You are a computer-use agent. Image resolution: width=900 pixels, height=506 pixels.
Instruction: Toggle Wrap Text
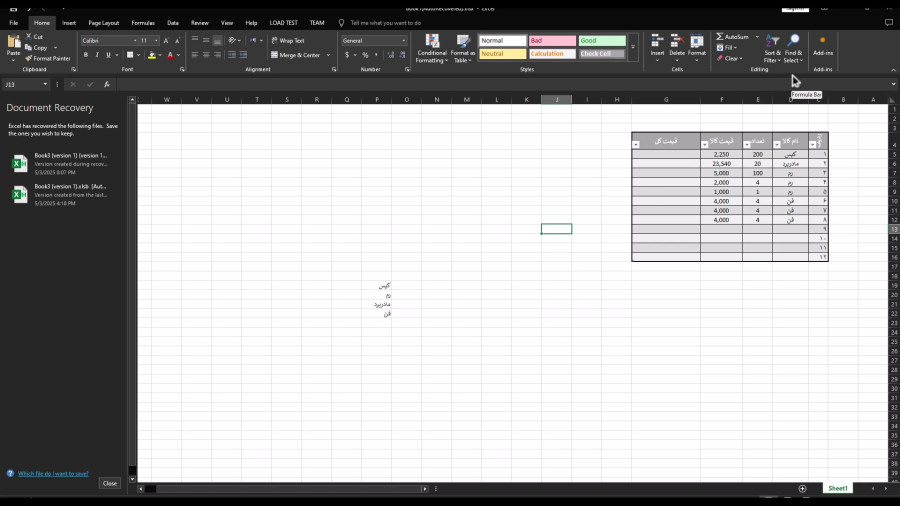click(x=288, y=41)
